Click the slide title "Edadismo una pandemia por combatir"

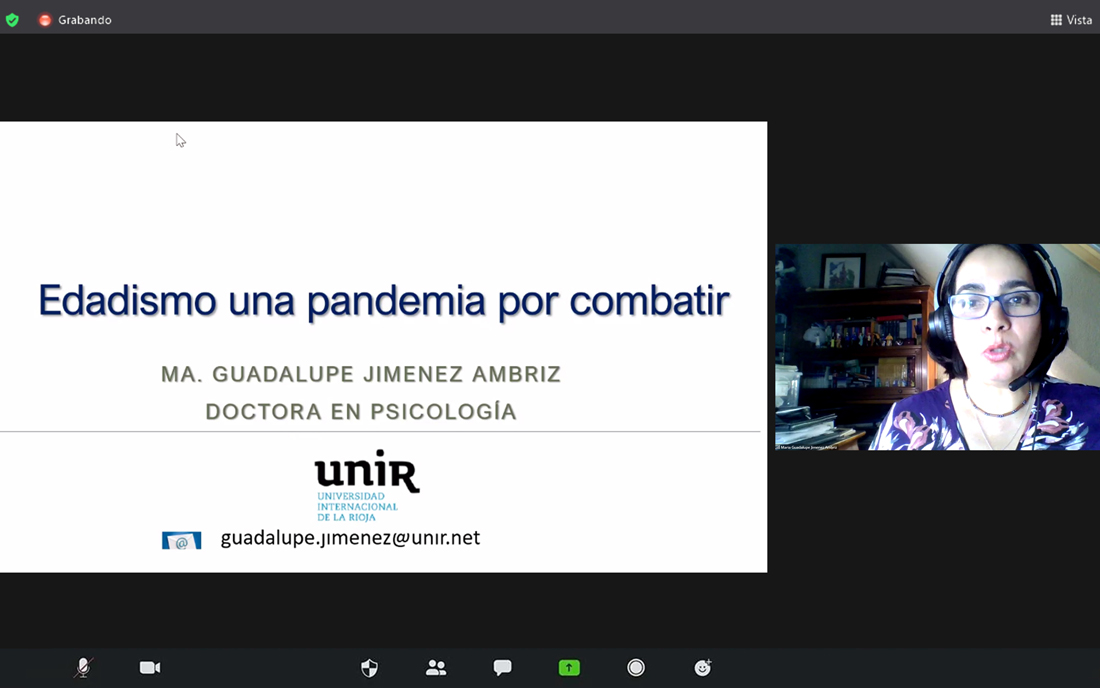(x=384, y=300)
